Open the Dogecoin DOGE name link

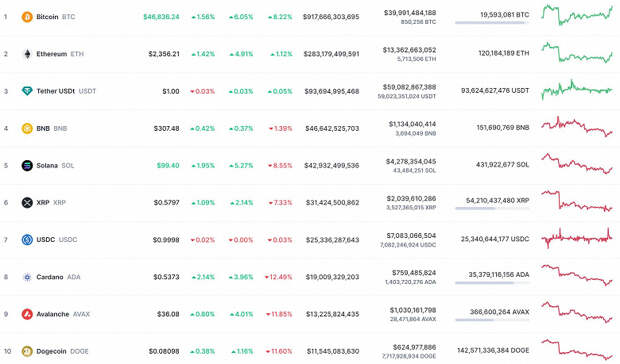(x=62, y=351)
